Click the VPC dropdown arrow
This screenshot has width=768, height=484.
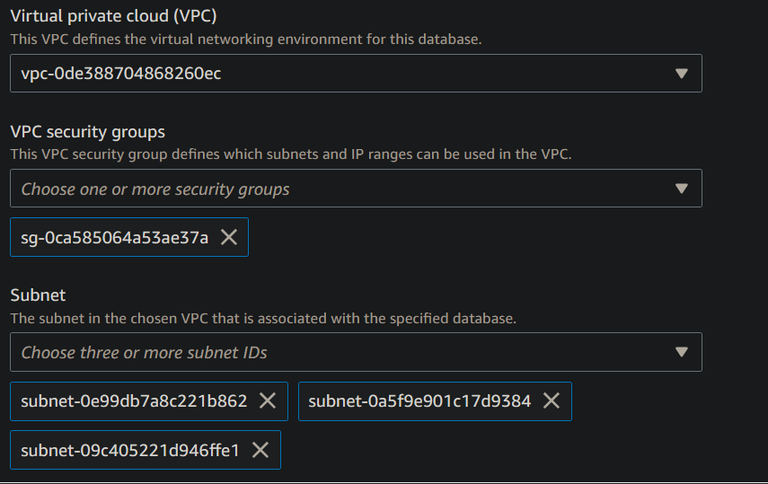coord(682,73)
